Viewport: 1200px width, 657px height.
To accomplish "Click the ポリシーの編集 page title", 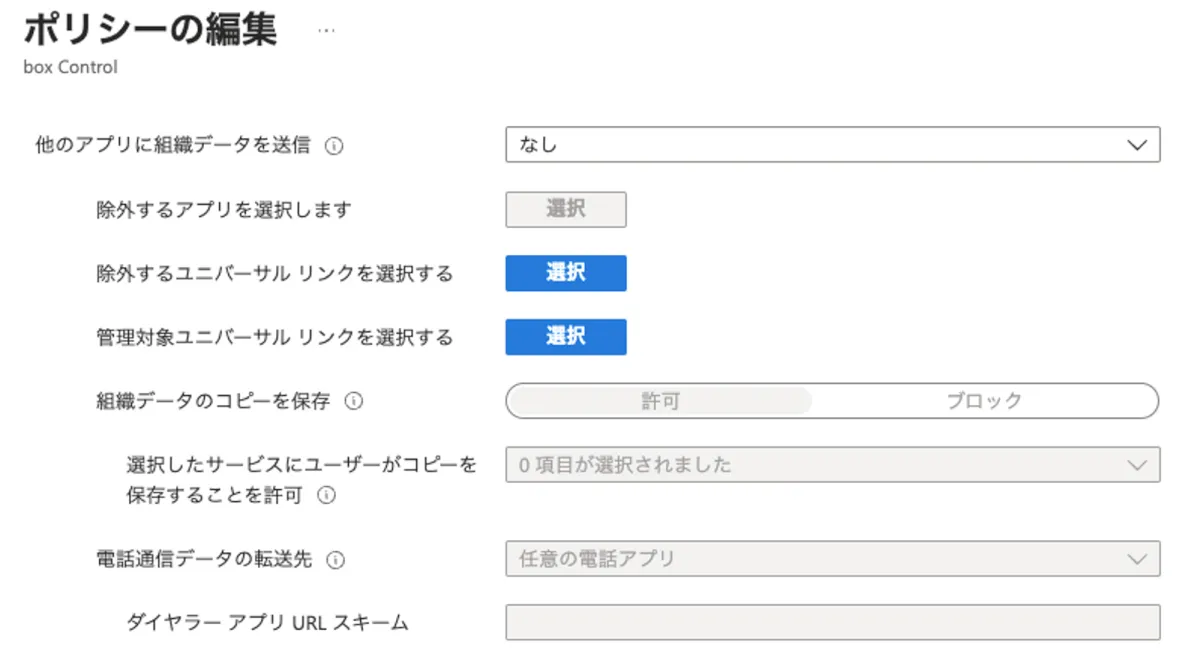I will [150, 30].
